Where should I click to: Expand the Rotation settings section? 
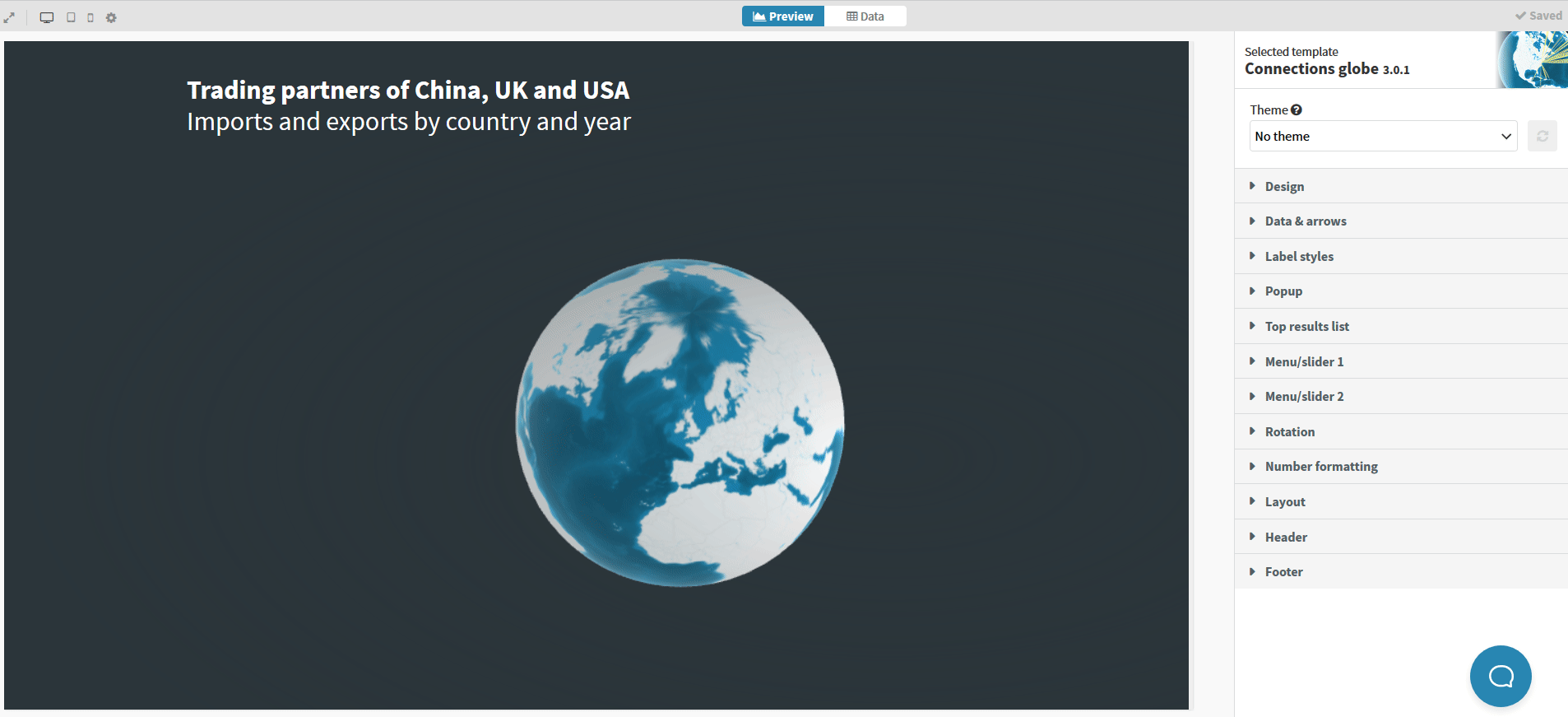[x=1289, y=432]
